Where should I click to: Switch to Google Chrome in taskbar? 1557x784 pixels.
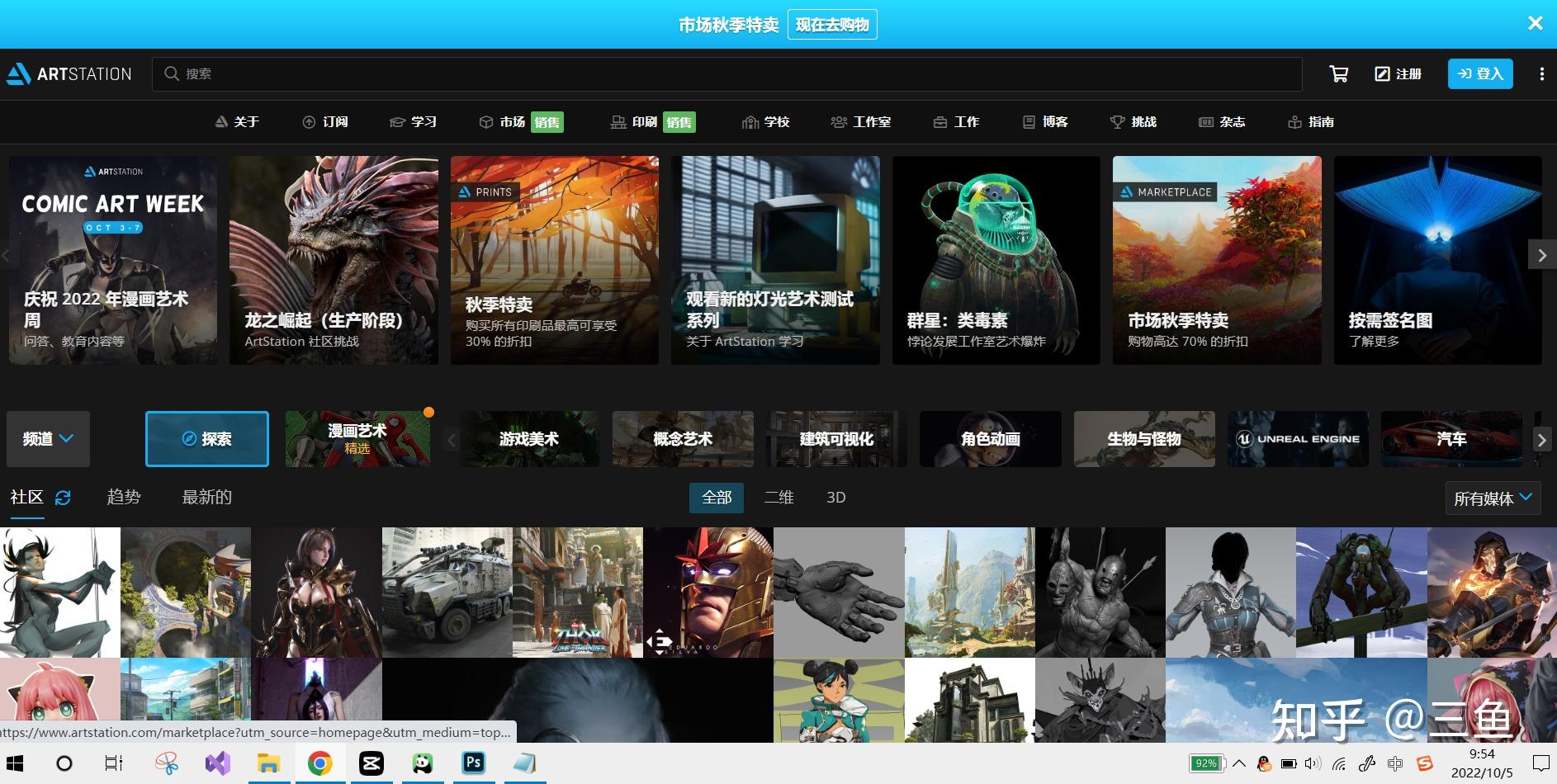tap(319, 763)
